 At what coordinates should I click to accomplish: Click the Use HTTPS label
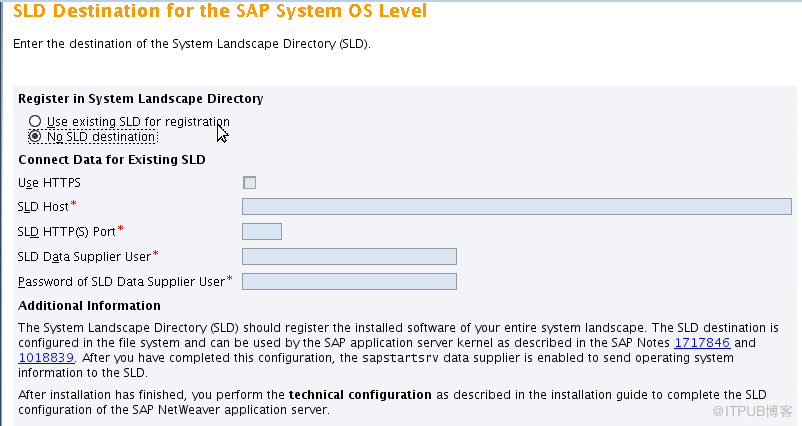pyautogui.click(x=49, y=183)
